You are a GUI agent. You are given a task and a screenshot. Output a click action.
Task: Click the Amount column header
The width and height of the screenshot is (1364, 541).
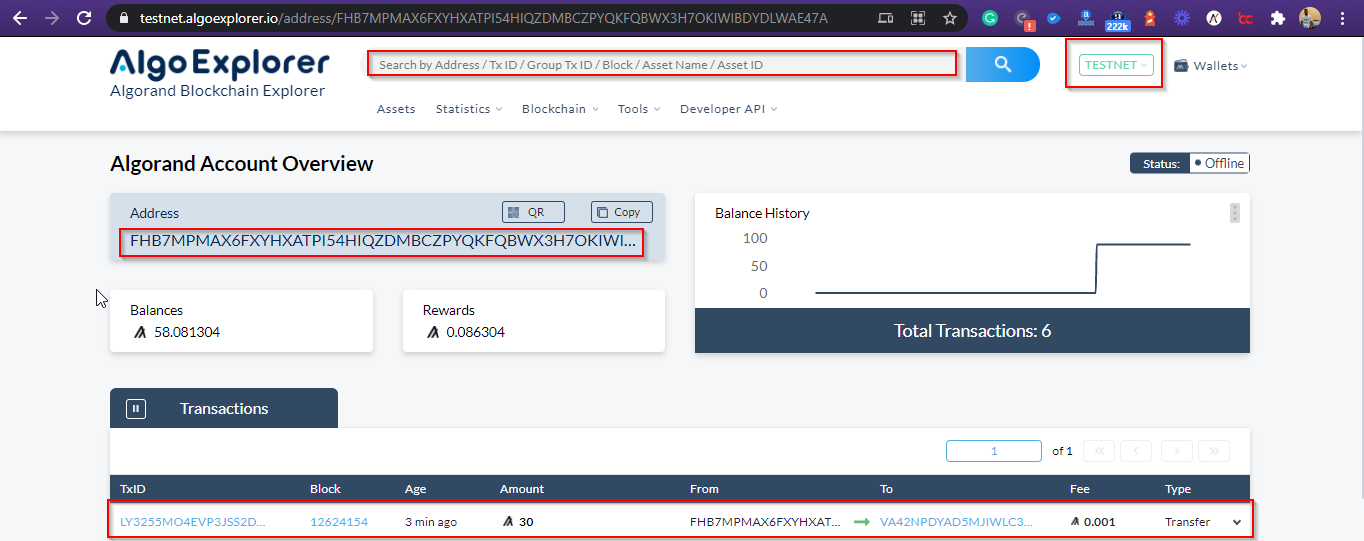pos(522,489)
